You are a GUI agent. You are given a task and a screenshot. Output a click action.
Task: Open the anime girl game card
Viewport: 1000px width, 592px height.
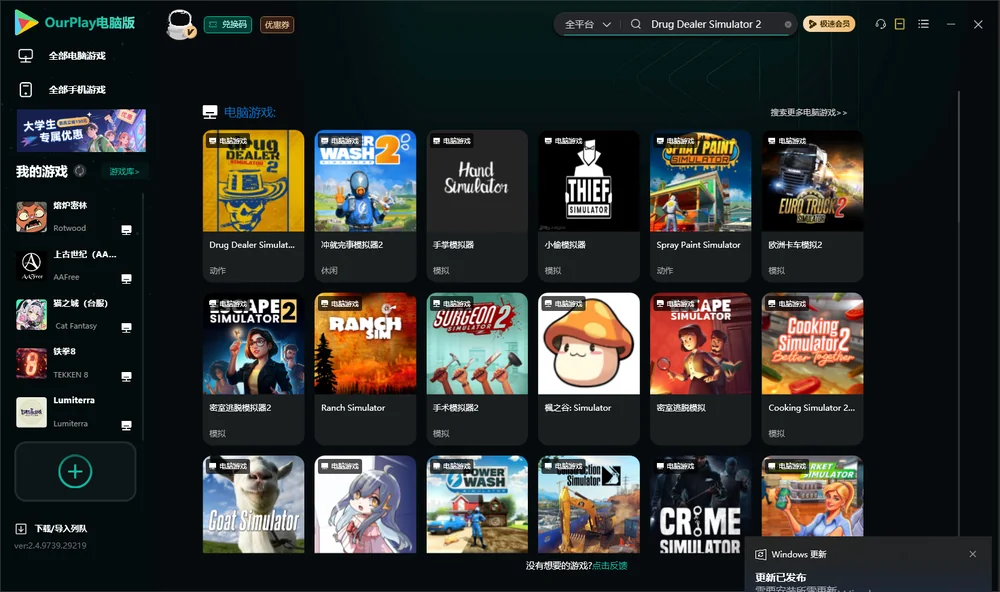click(365, 504)
